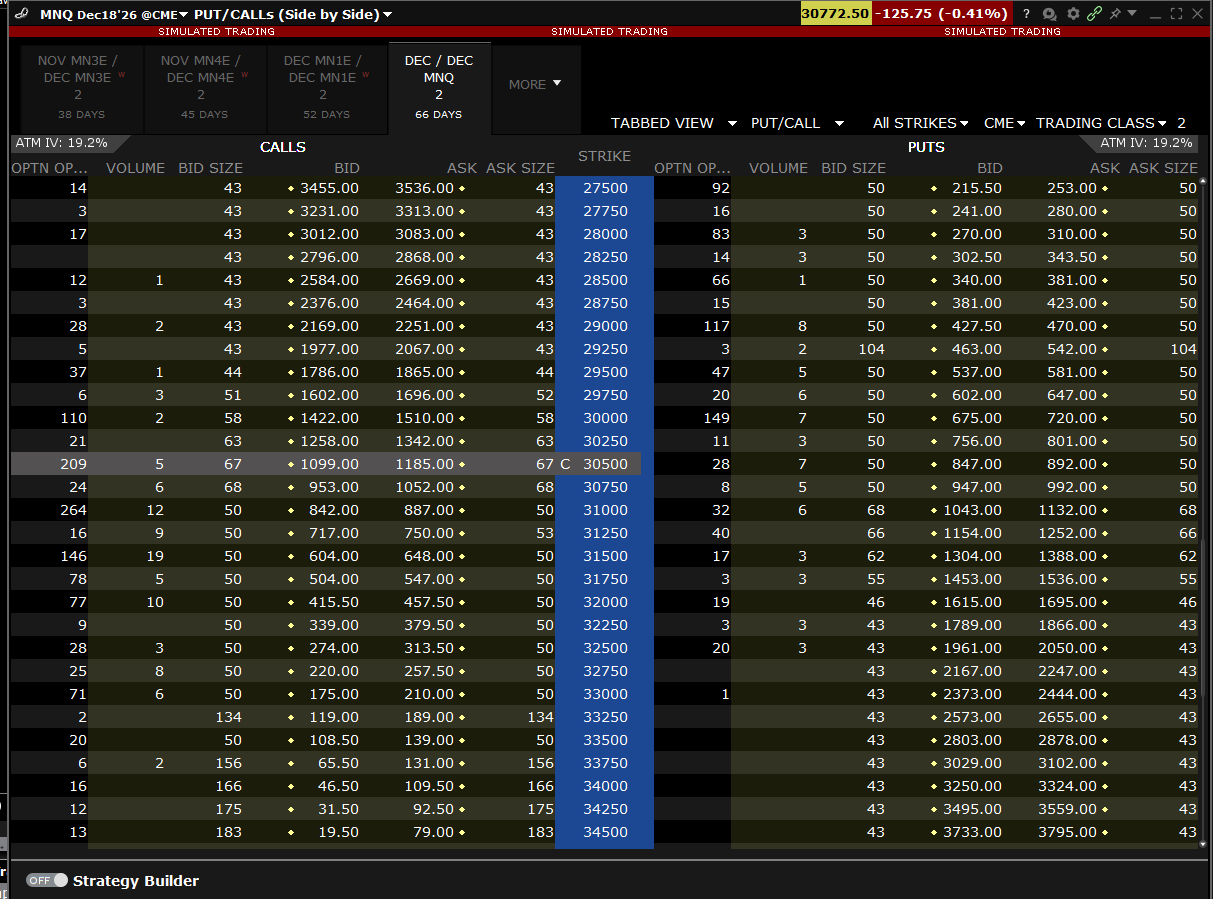The height and width of the screenshot is (899, 1213).
Task: Click the last price 30772.50 label
Action: (835, 14)
